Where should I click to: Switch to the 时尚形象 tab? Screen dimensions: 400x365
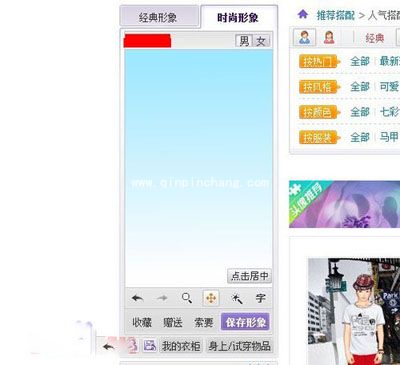point(238,17)
